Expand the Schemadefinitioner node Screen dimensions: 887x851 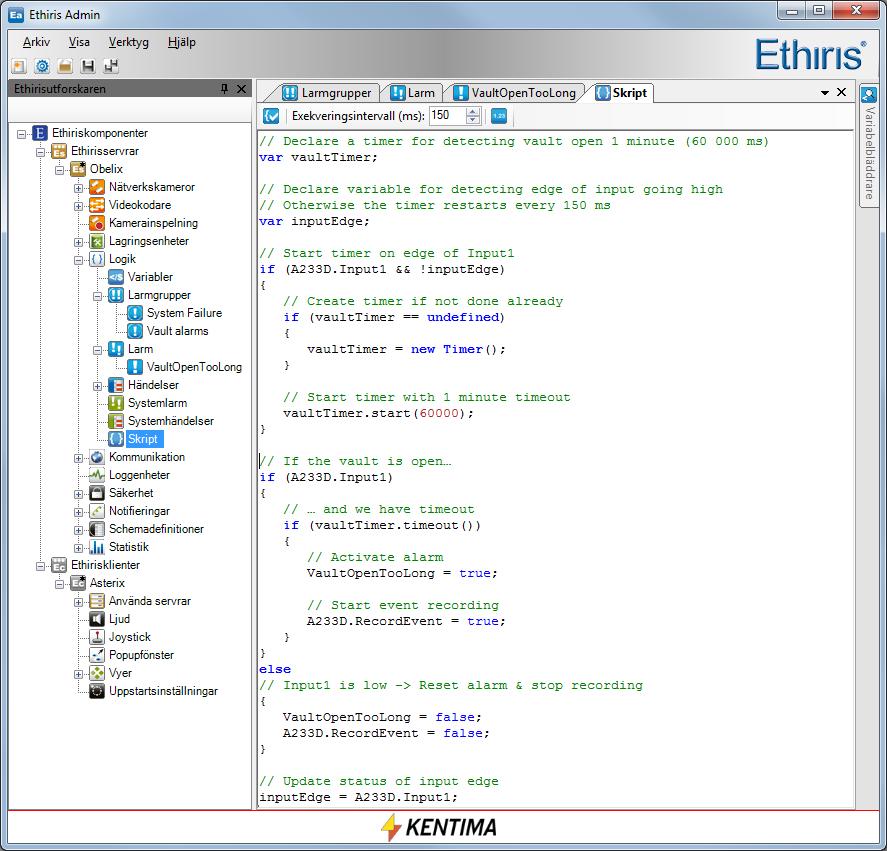[78, 530]
